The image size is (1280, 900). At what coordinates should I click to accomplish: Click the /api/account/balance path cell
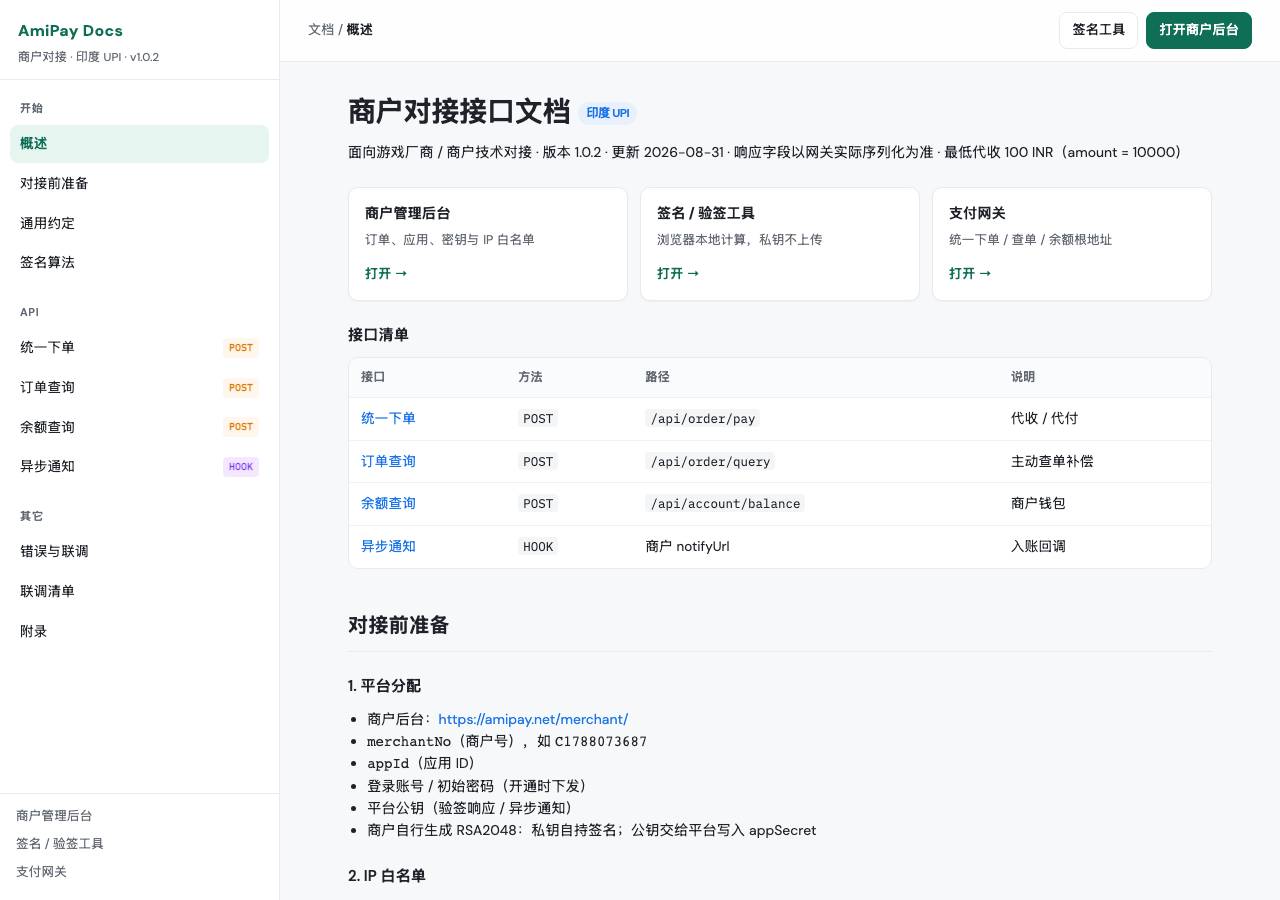[x=725, y=504]
